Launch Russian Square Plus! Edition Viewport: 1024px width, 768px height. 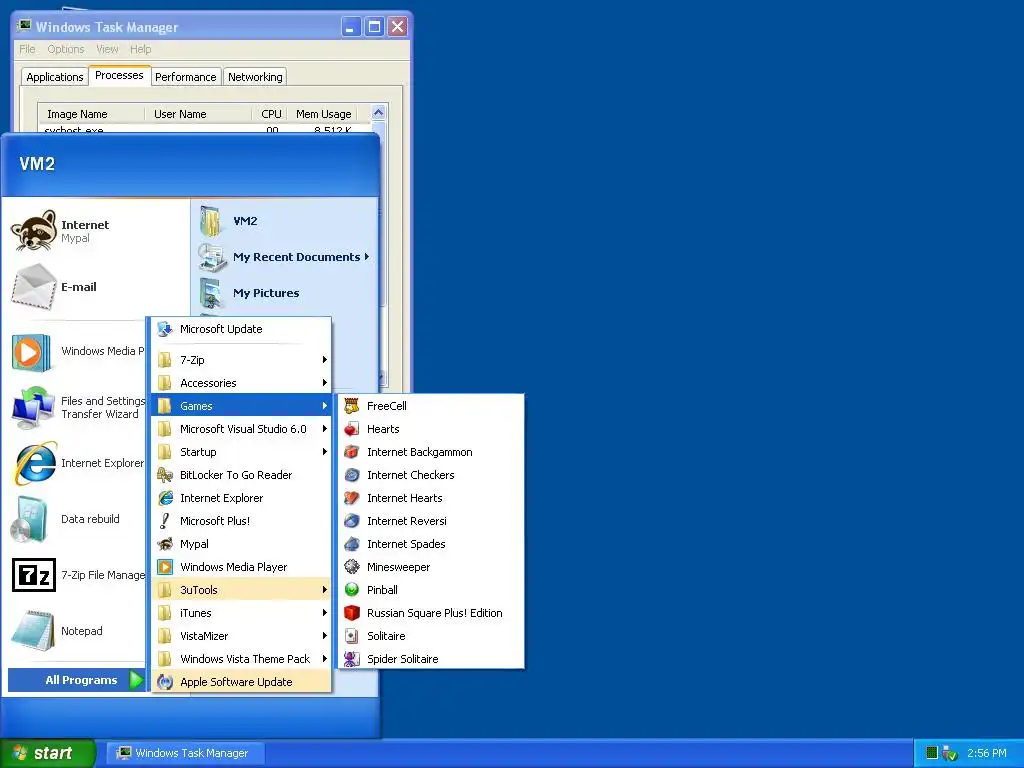pos(431,613)
